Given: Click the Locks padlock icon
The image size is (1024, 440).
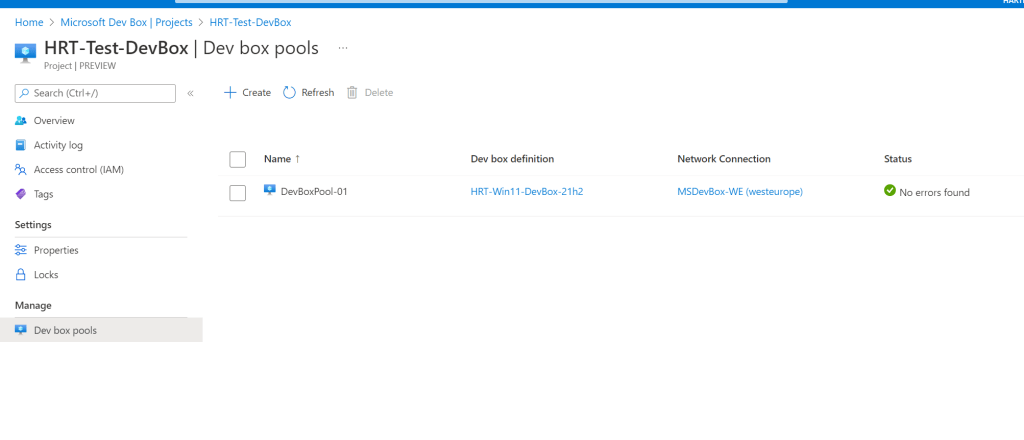Looking at the screenshot, I should [x=21, y=275].
